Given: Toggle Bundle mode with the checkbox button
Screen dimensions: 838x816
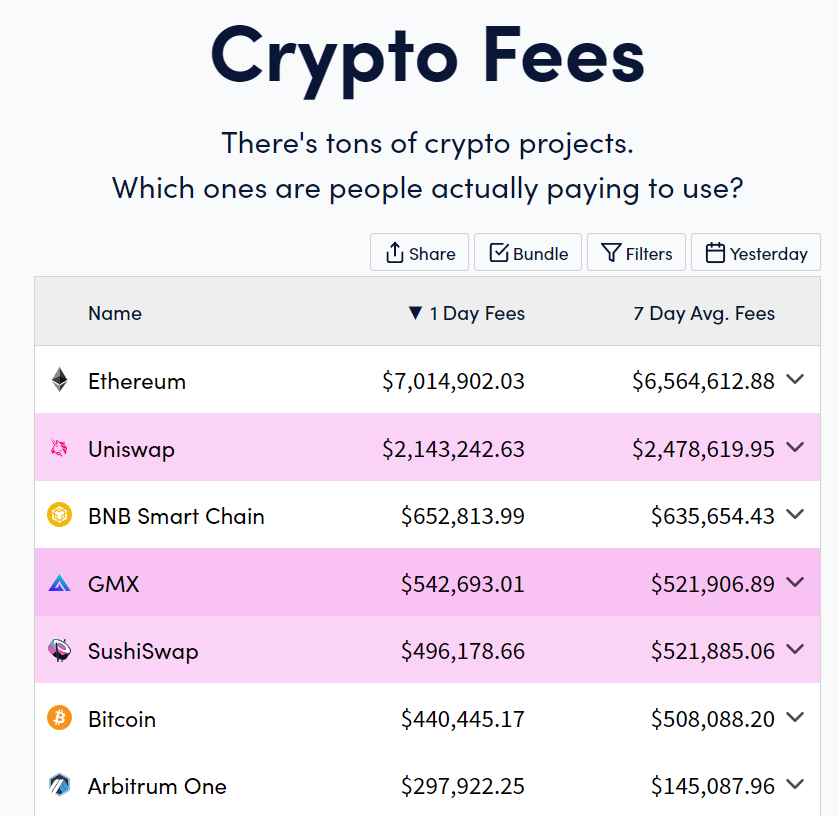Looking at the screenshot, I should click(x=528, y=252).
